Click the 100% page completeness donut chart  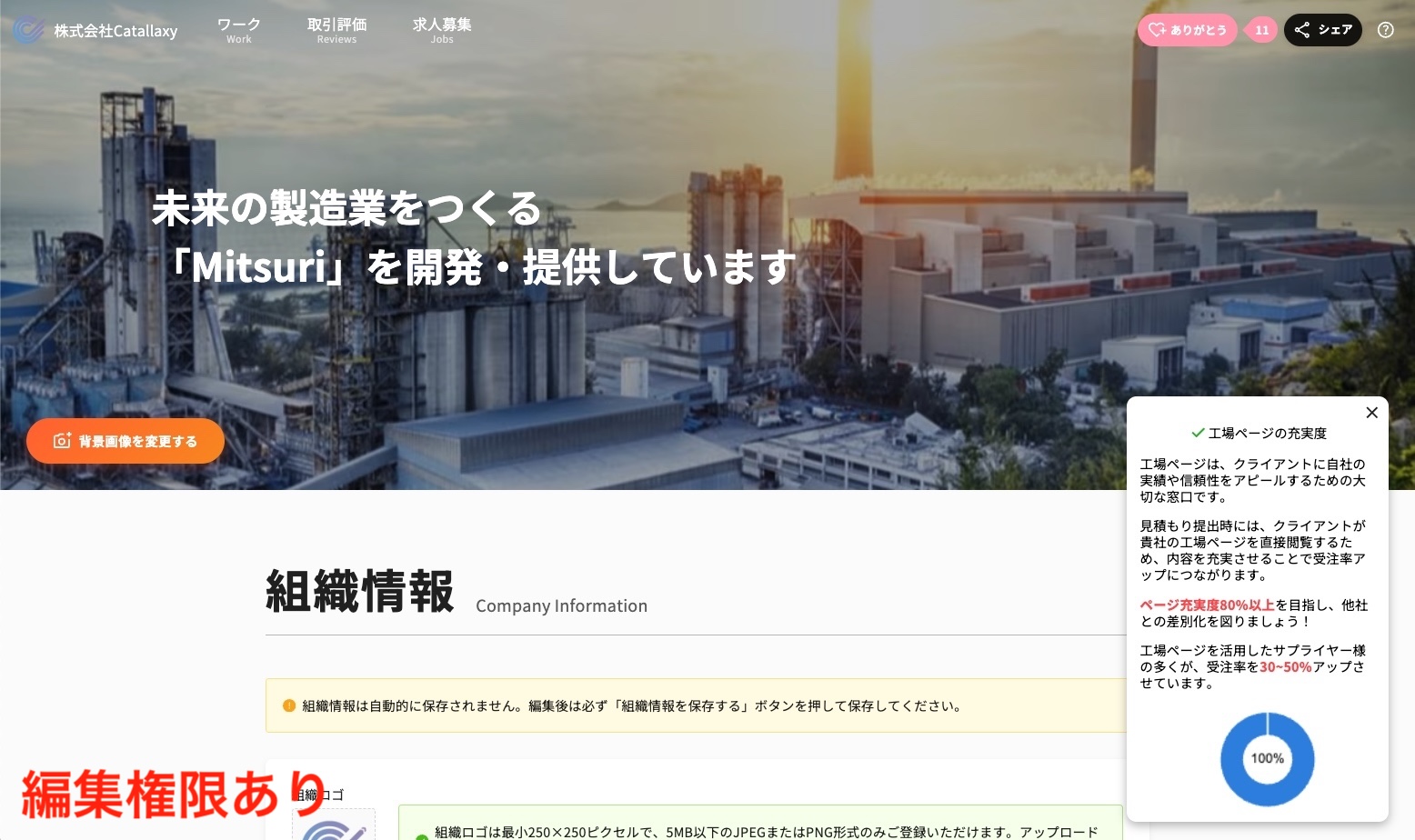click(x=1267, y=759)
